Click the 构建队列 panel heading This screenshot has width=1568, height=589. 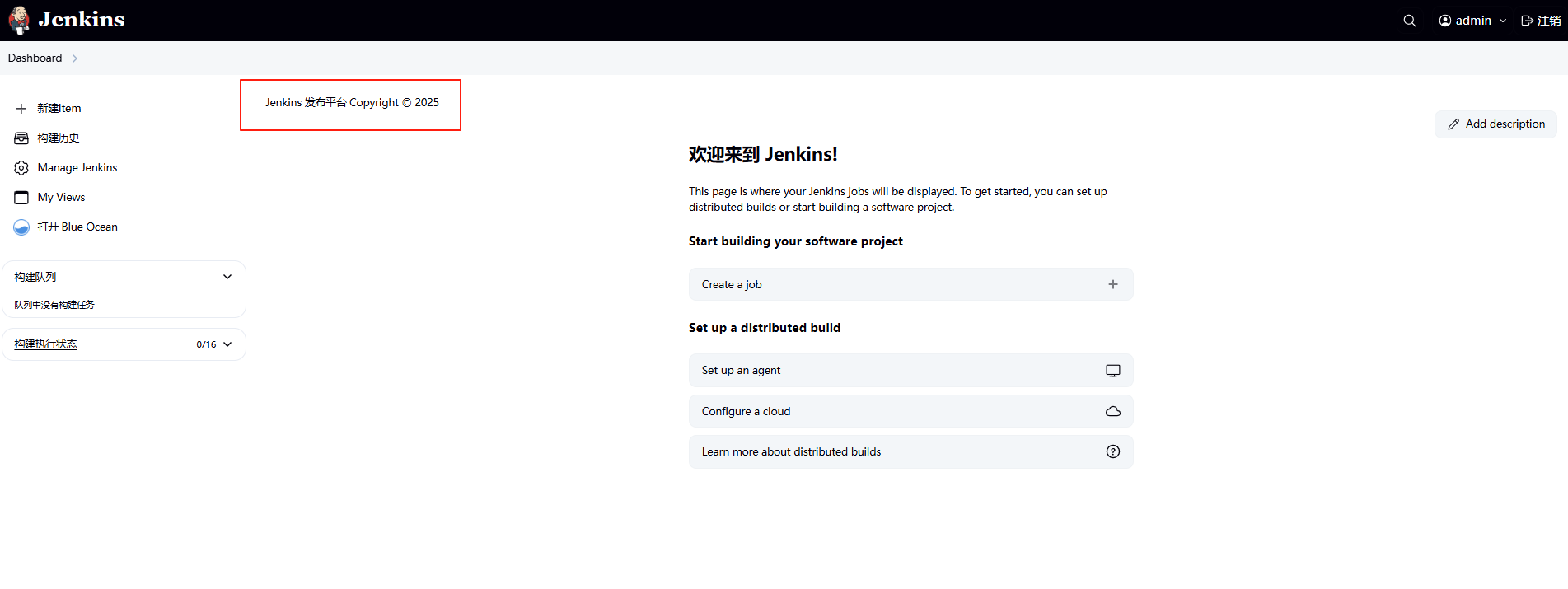pyautogui.click(x=35, y=278)
